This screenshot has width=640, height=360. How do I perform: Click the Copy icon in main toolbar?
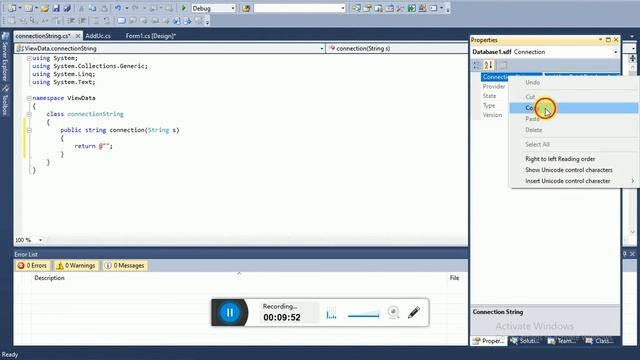[93, 8]
